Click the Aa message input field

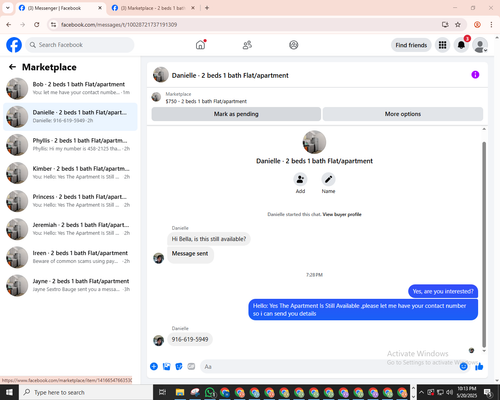tap(327, 366)
